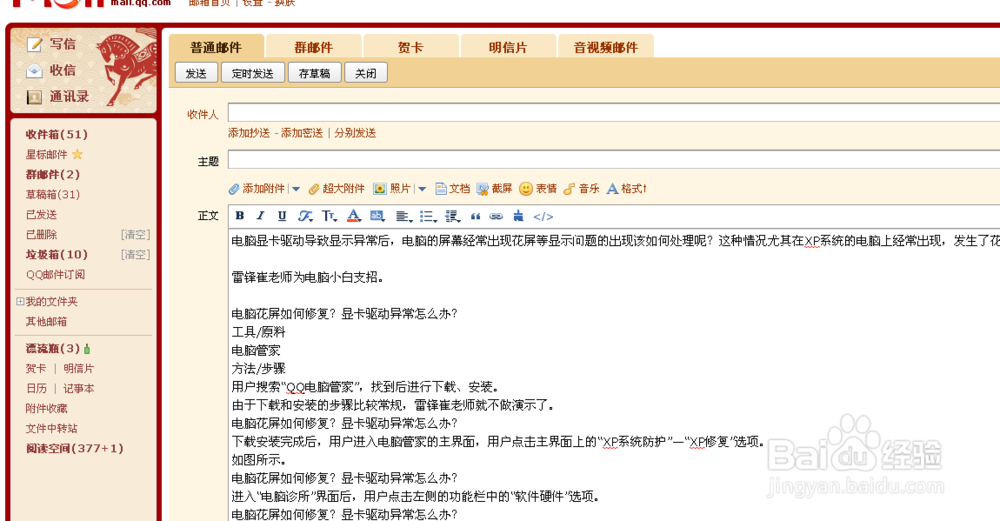Open the 草稿箱(31) drafts folder
This screenshot has height=521, width=1000.
[53, 194]
